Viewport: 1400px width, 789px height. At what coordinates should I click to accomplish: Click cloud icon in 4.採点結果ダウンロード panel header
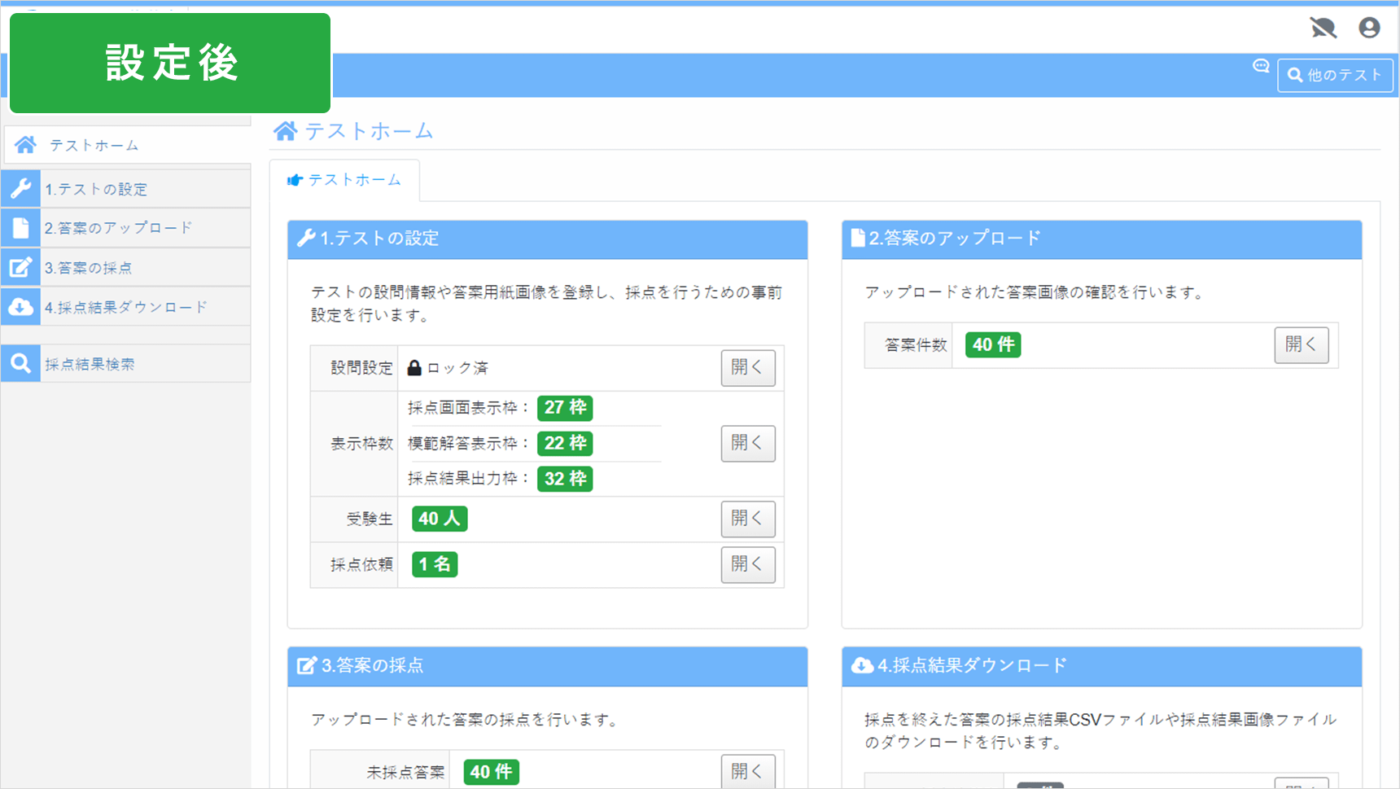click(861, 665)
